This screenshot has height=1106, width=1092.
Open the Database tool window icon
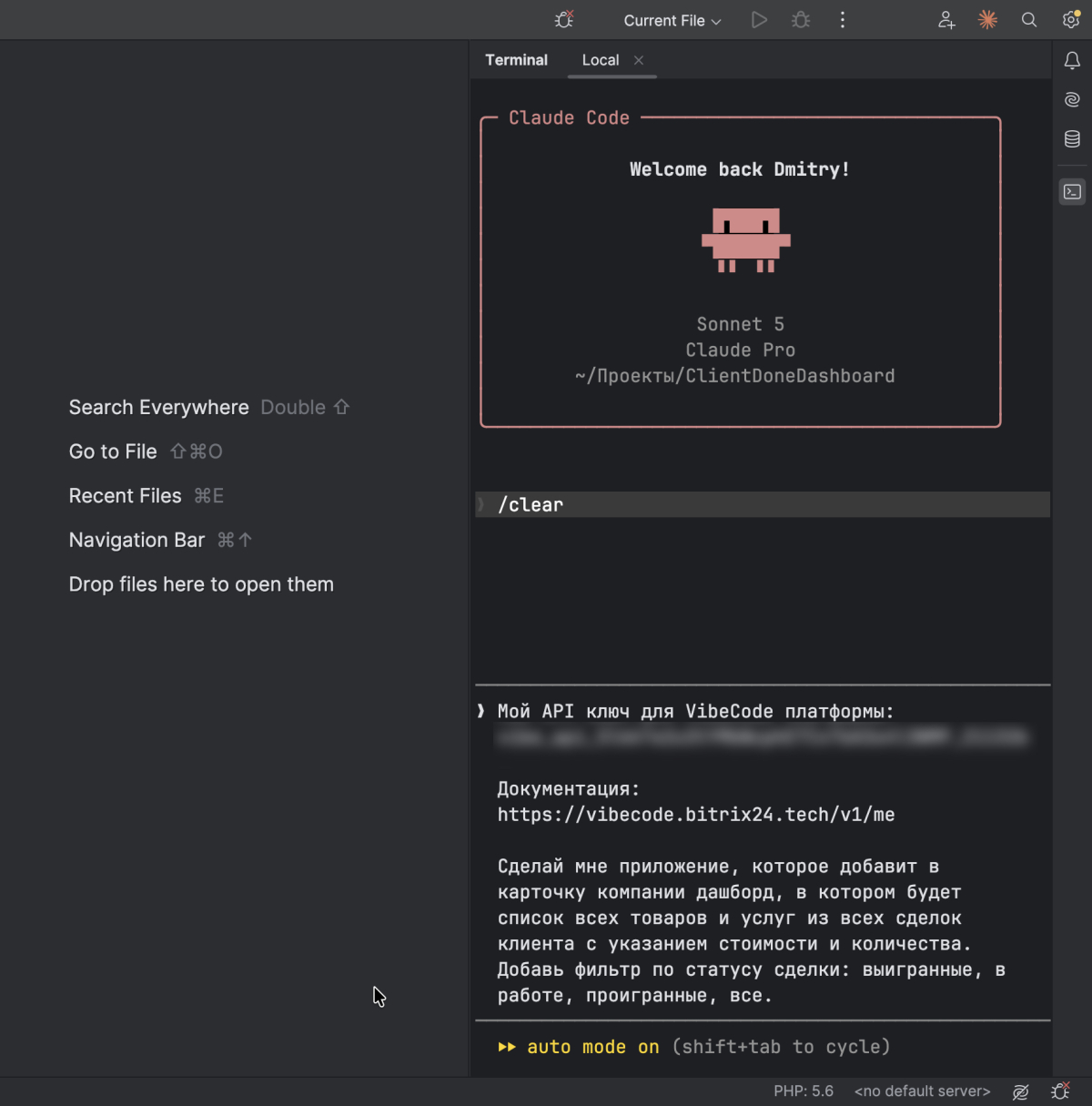tap(1072, 139)
